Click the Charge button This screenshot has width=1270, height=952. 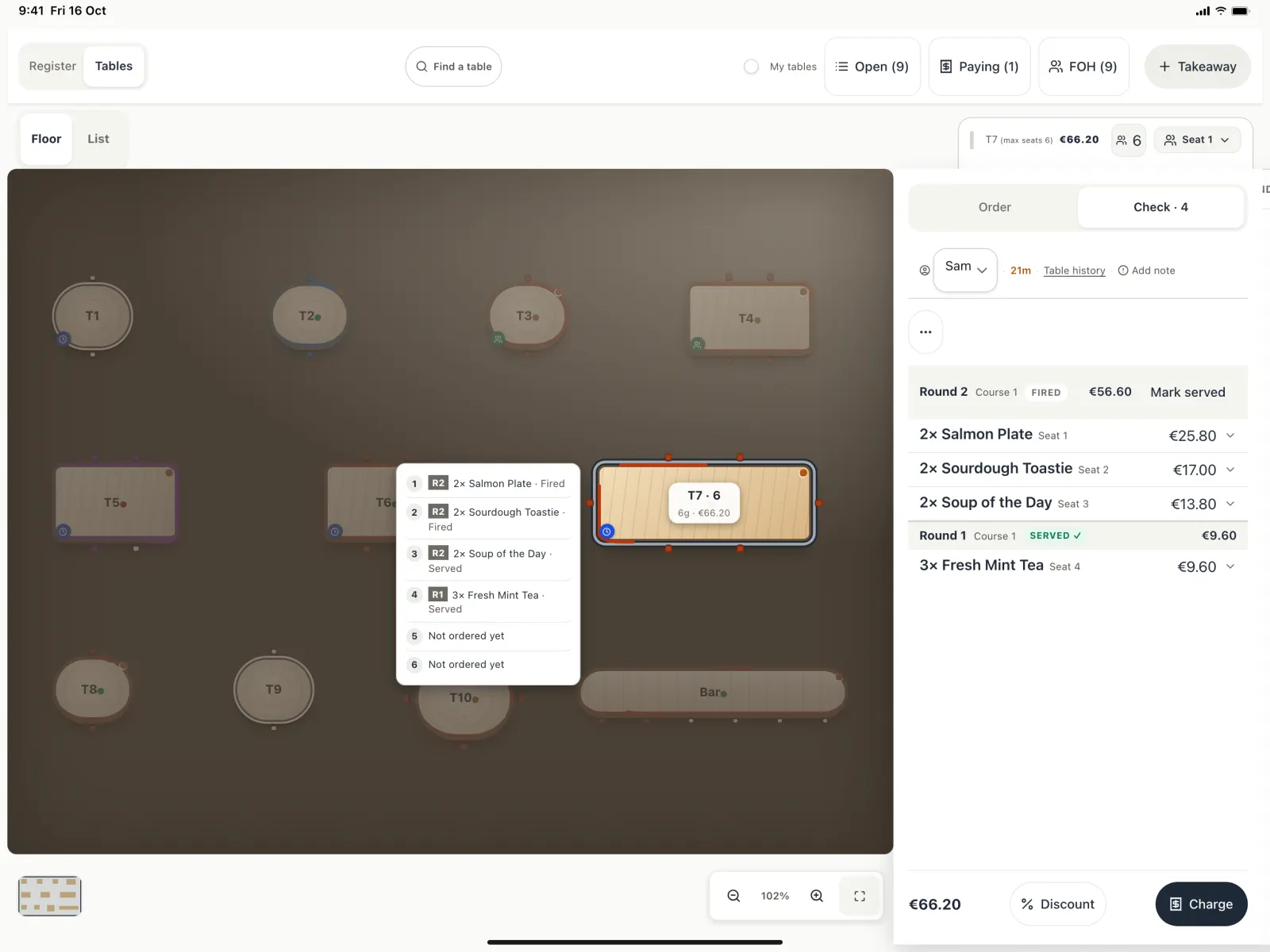[1202, 904]
